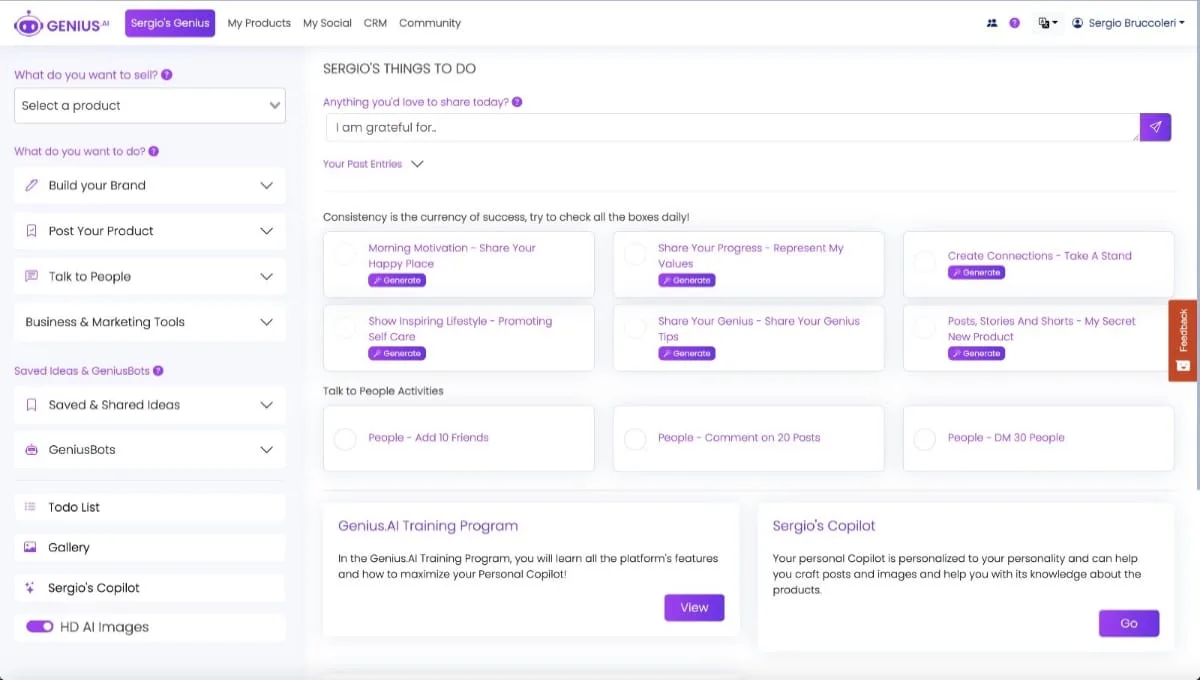
Task: Click help icon next to 'What do you want to sell?'
Action: click(167, 75)
